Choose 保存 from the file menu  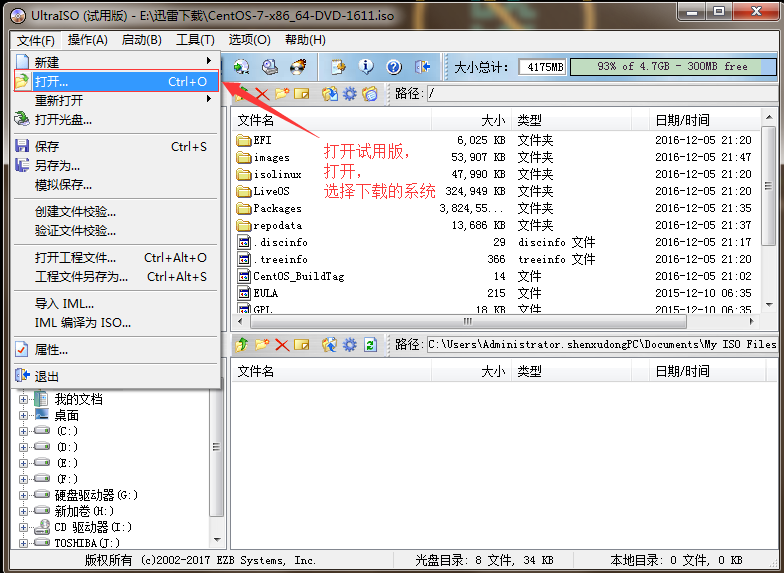point(116,146)
